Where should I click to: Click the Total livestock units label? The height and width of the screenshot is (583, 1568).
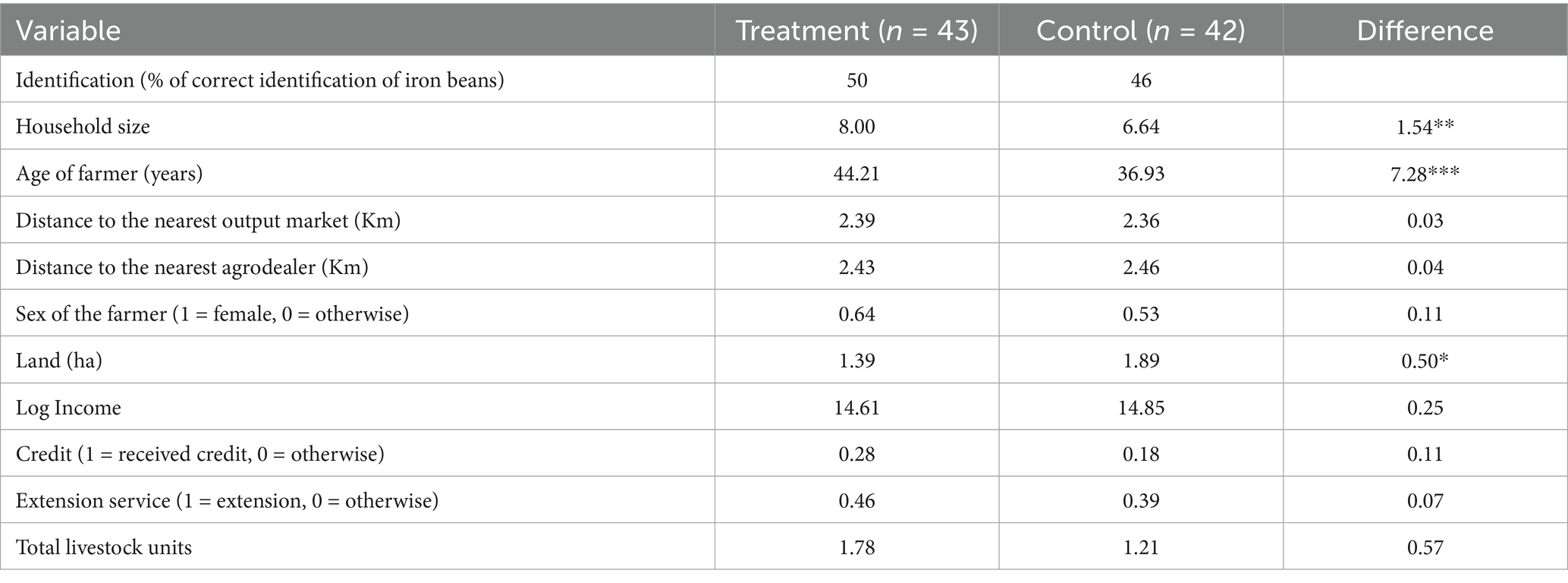(x=104, y=547)
